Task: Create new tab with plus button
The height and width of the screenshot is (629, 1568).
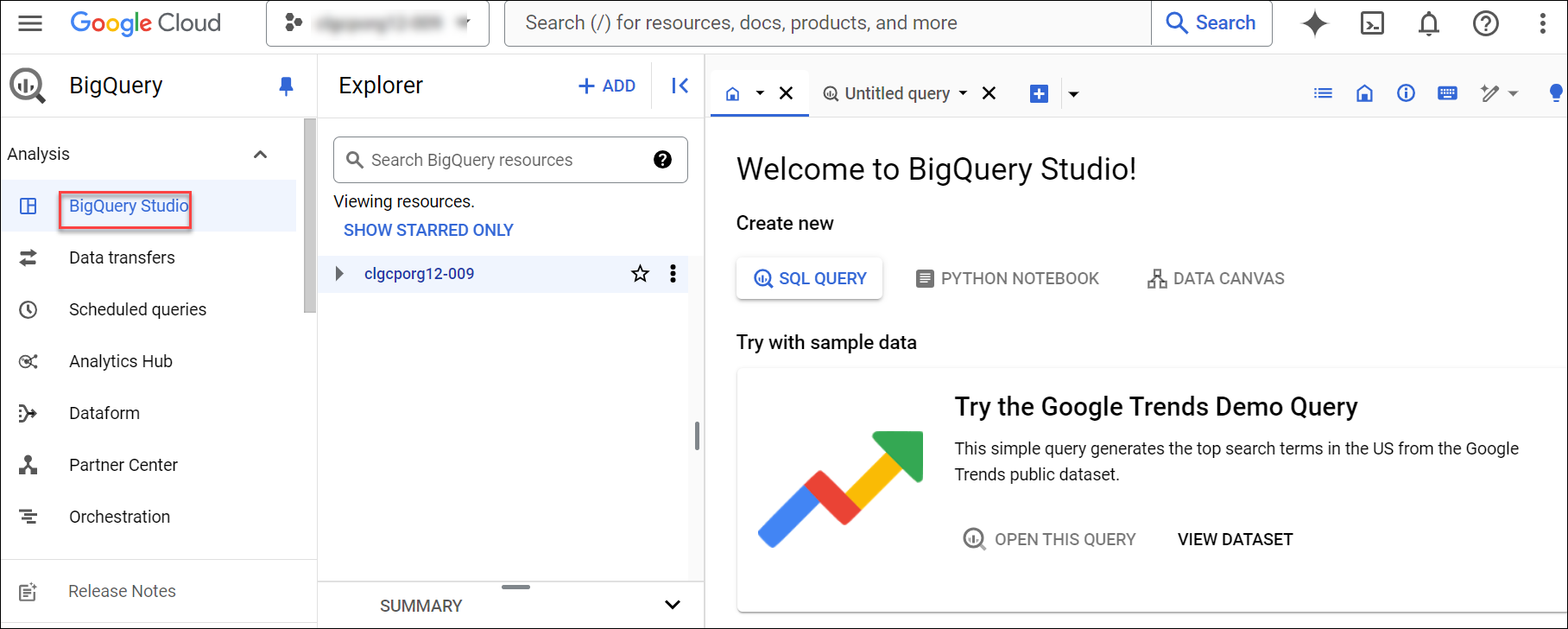Action: 1040,93
